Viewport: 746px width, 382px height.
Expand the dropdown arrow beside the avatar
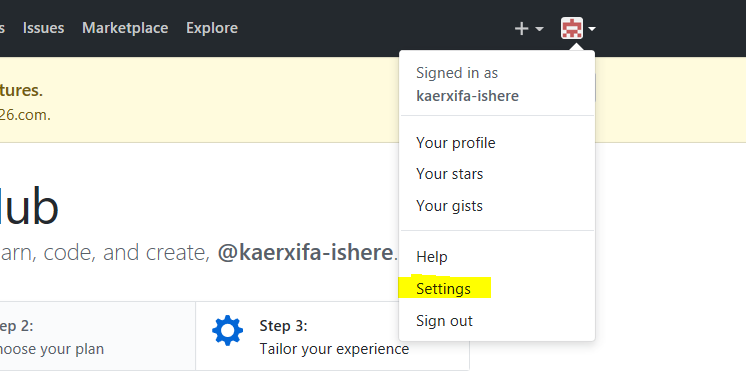click(592, 29)
